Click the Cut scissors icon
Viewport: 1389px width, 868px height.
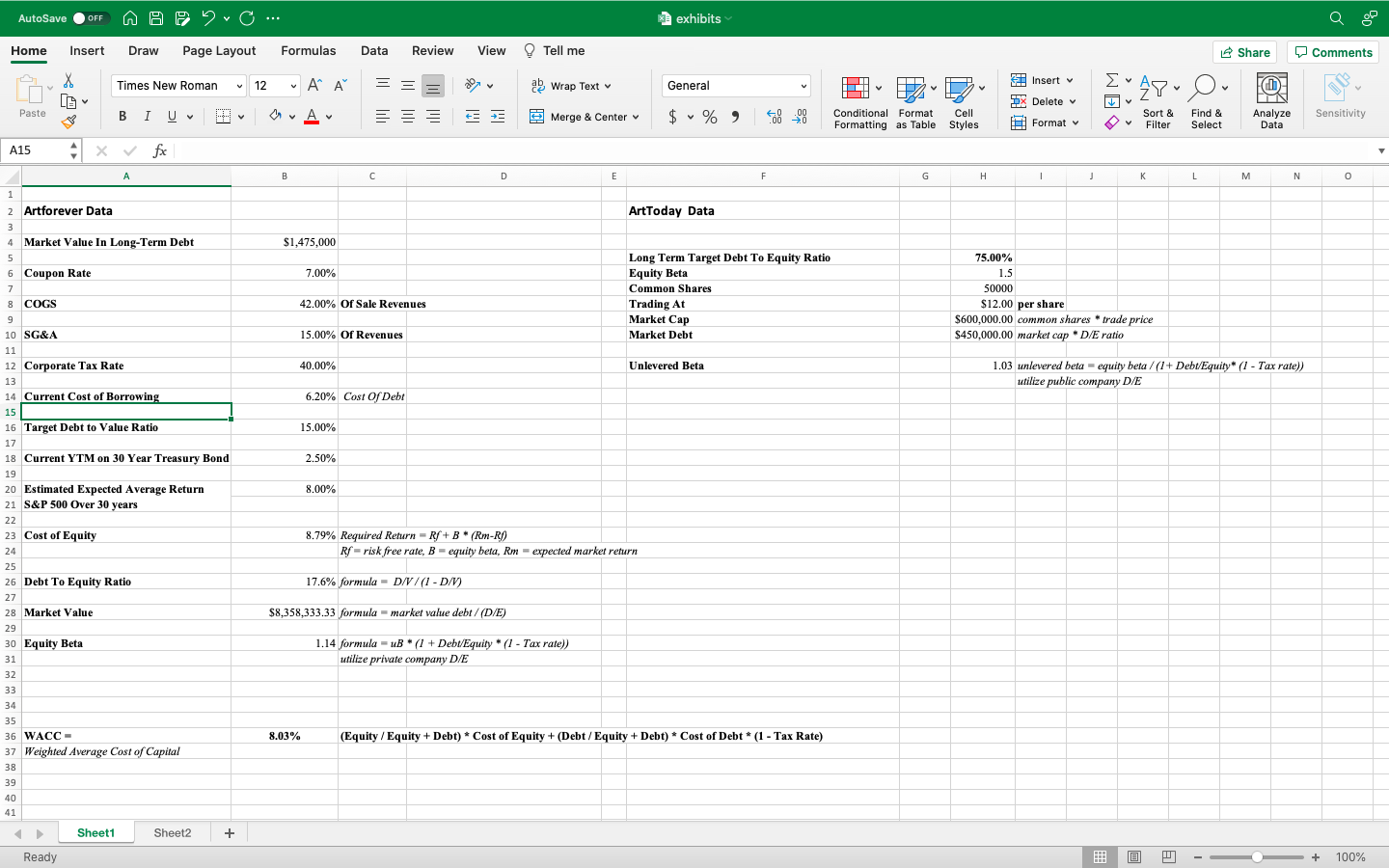point(68,81)
